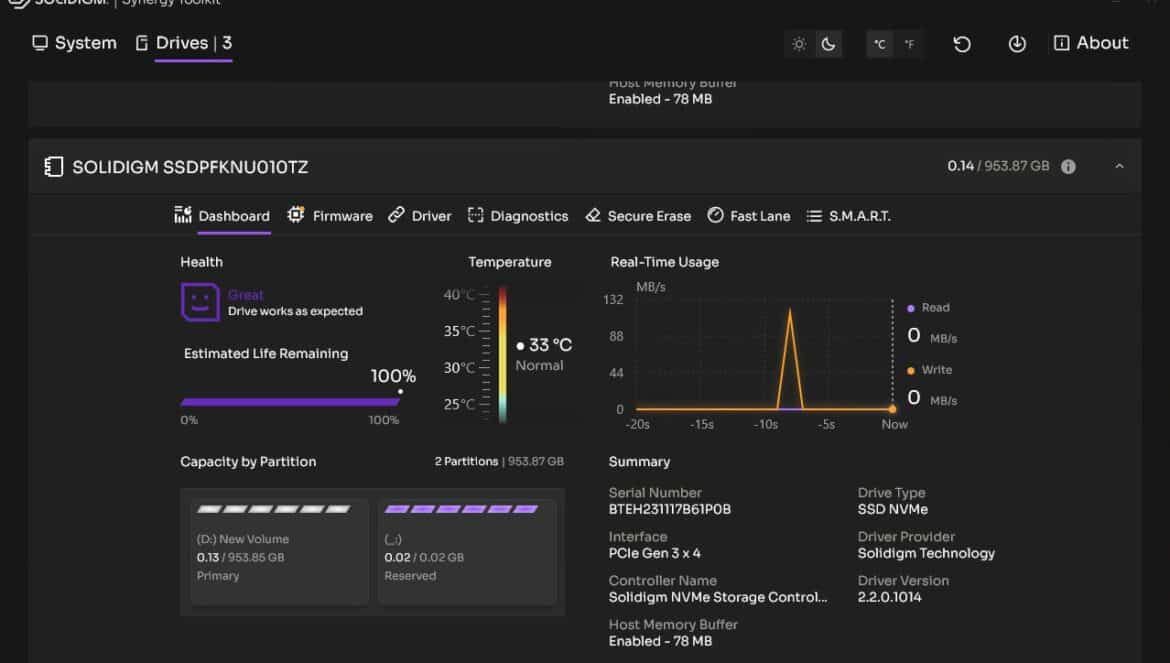Viewport: 1170px width, 663px height.
Task: Click the SSD drive icon beside SOLIDIGM SSDPFKNU010TZ
Action: 54,166
